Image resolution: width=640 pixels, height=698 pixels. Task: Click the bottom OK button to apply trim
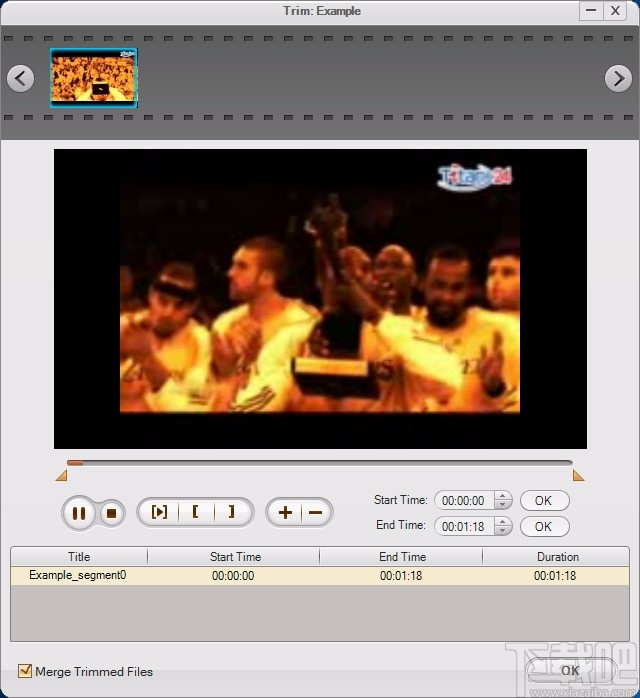tap(570, 670)
